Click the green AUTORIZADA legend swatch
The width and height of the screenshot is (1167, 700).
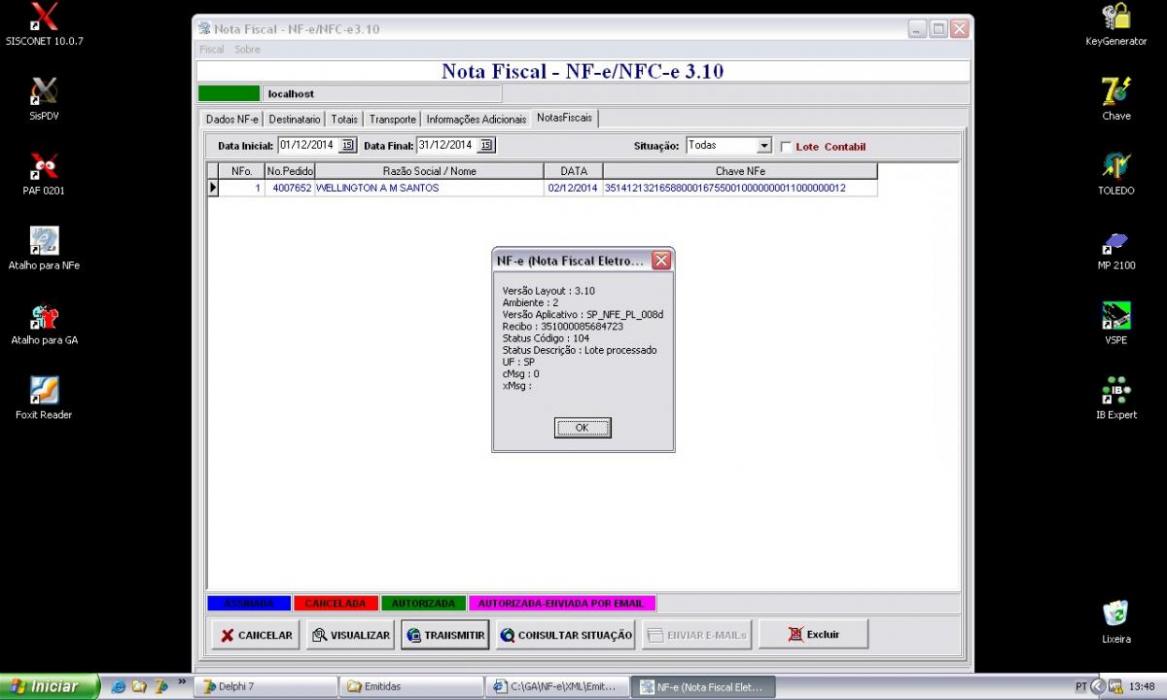click(423, 603)
